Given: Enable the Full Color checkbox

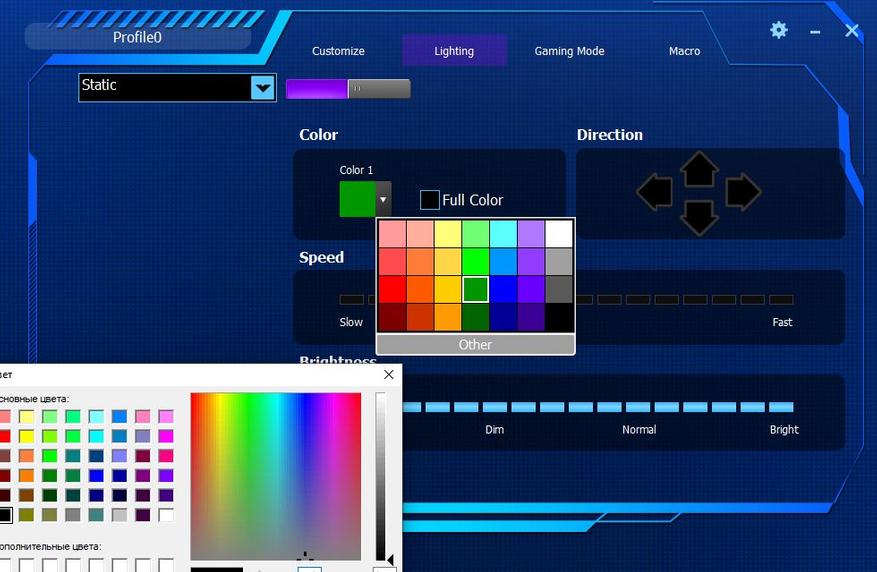Looking at the screenshot, I should point(430,200).
